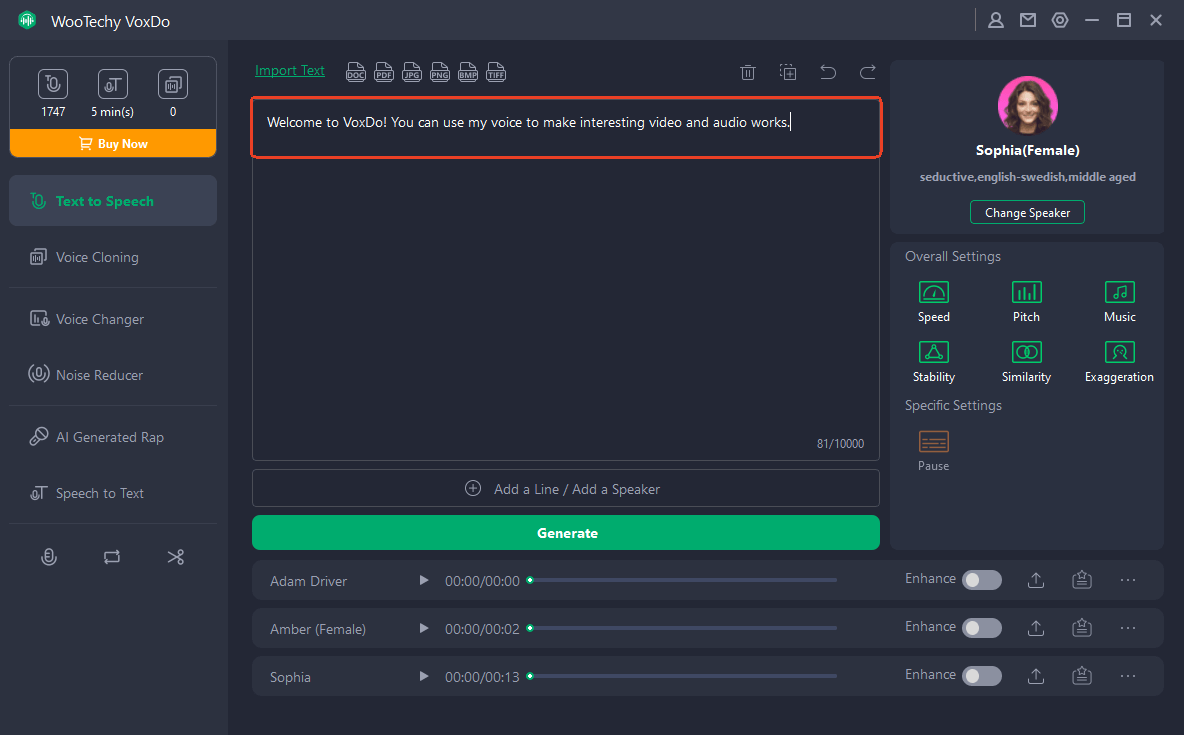Play the Sophia audio clip
The image size is (1184, 735).
(423, 676)
